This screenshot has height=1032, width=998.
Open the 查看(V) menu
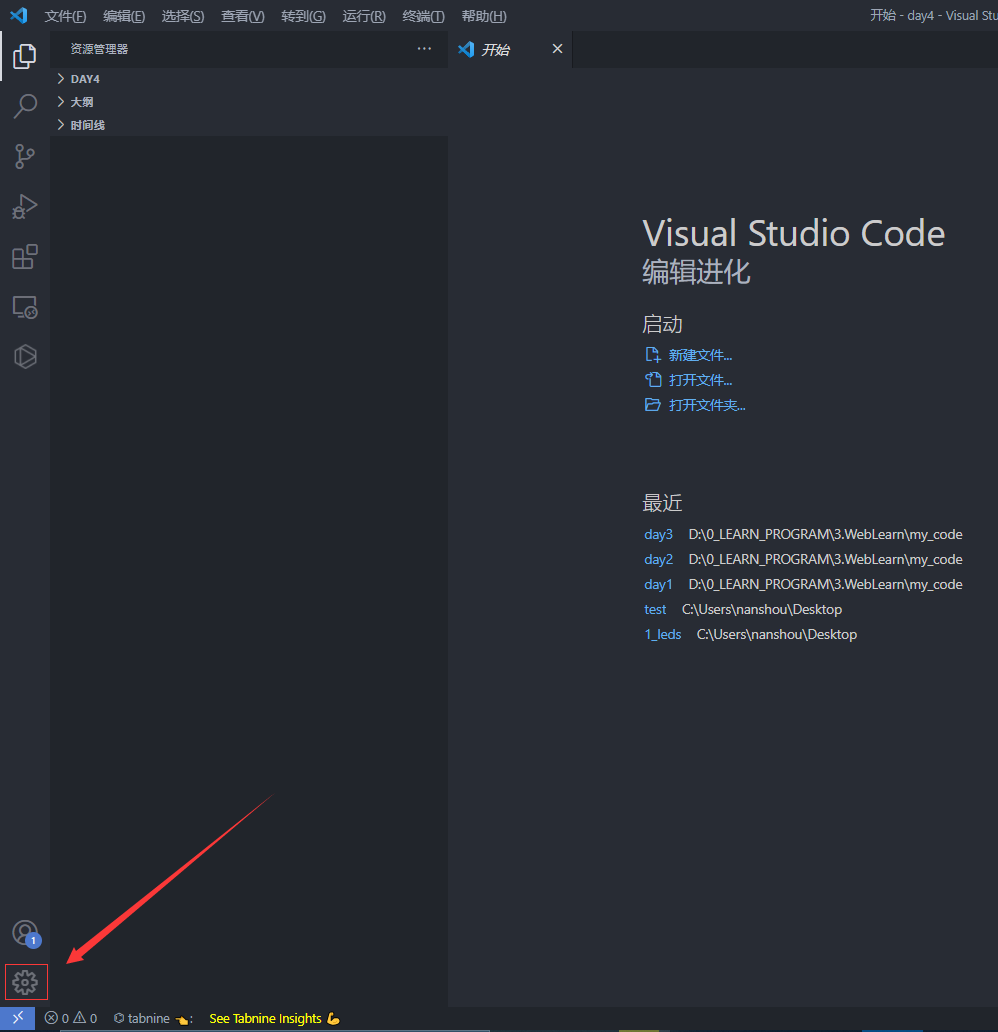tap(243, 16)
